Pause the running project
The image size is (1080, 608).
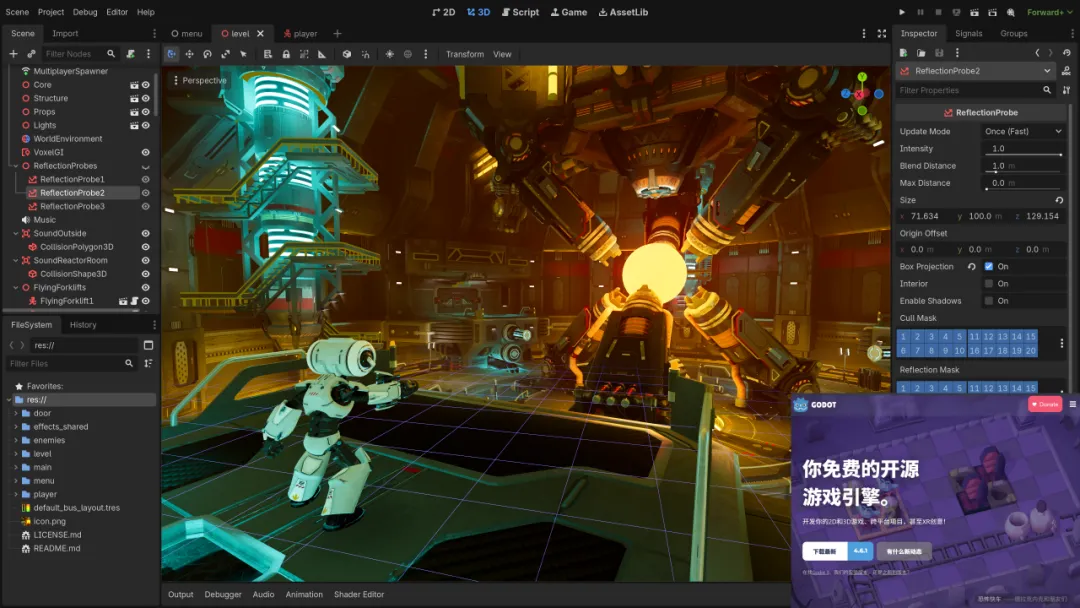[920, 12]
